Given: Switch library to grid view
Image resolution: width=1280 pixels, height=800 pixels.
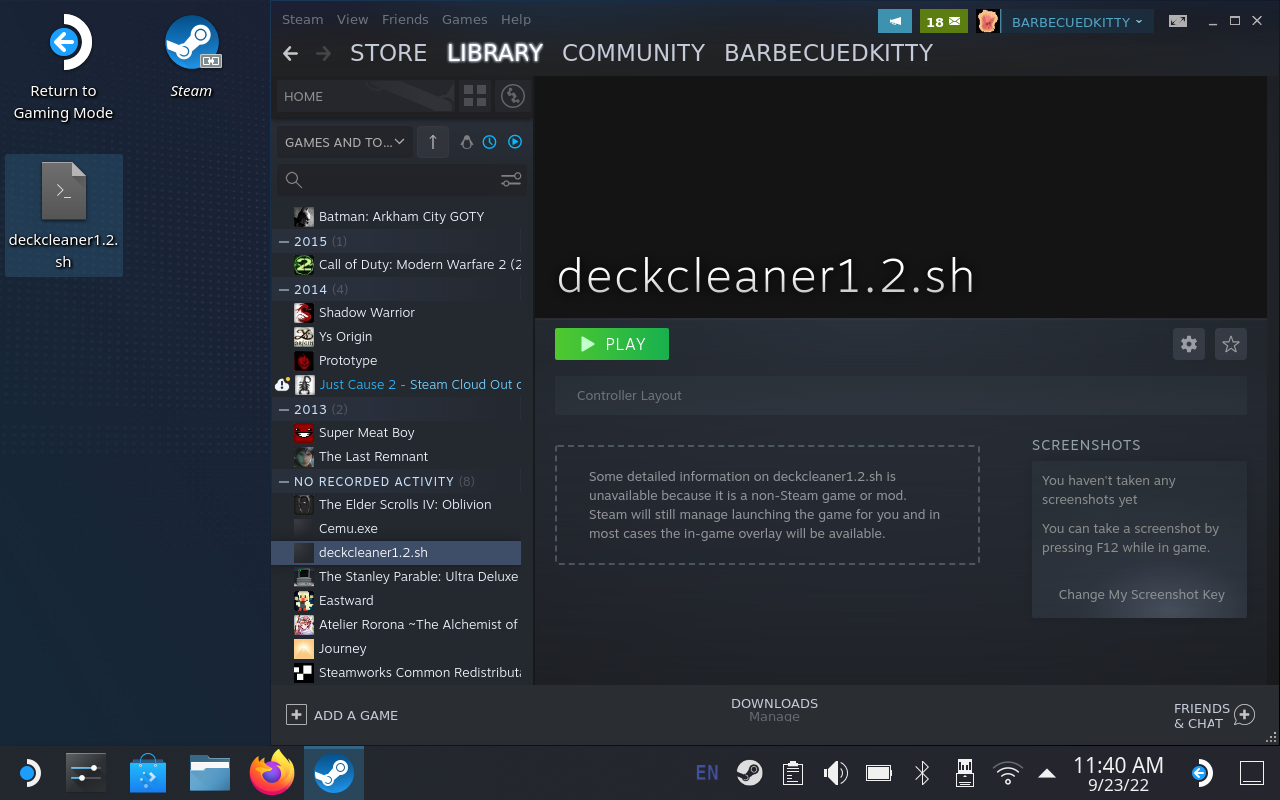Looking at the screenshot, I should [x=475, y=96].
